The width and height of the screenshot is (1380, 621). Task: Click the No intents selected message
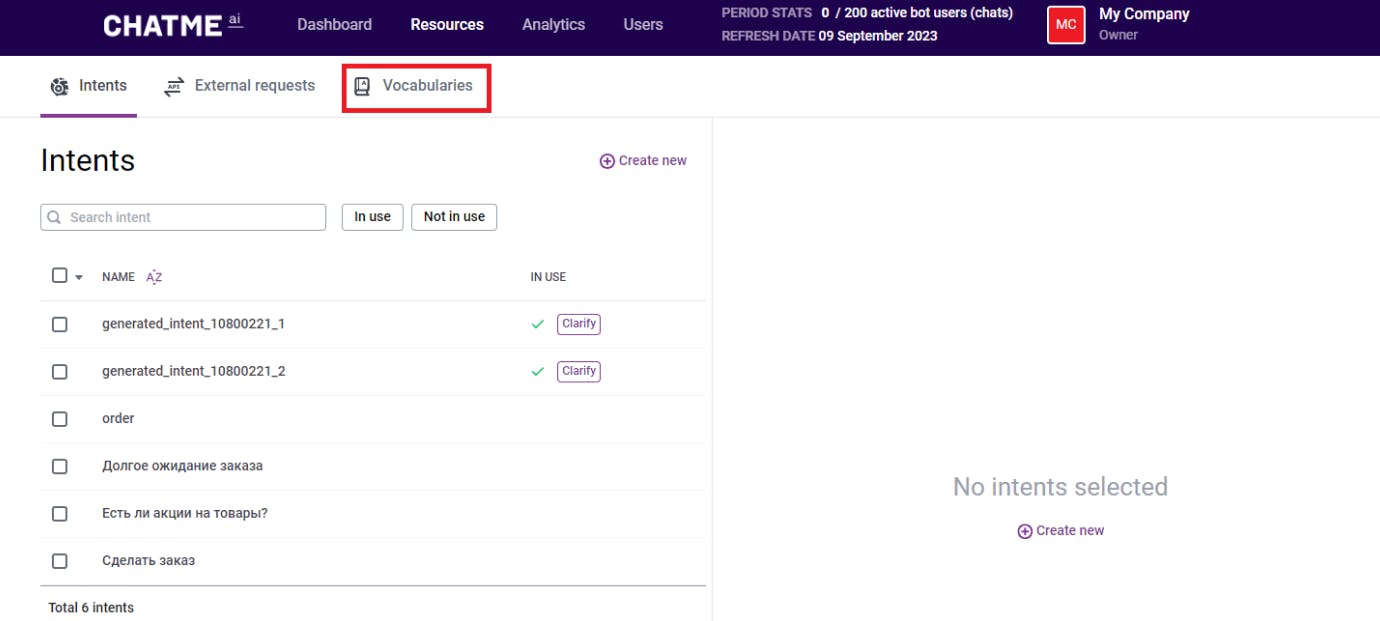[1060, 487]
